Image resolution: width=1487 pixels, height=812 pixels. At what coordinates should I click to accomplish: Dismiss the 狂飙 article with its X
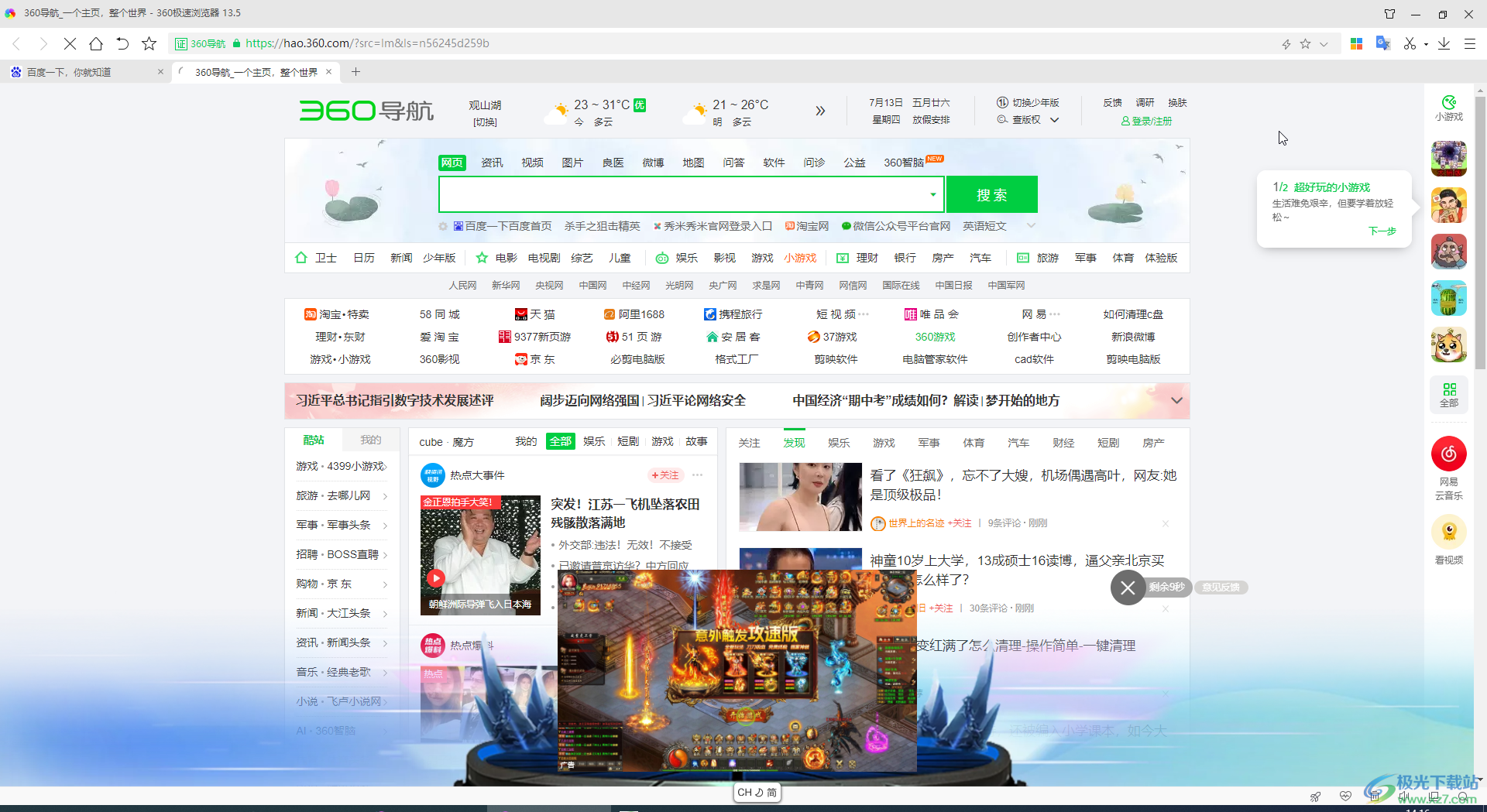[1166, 524]
